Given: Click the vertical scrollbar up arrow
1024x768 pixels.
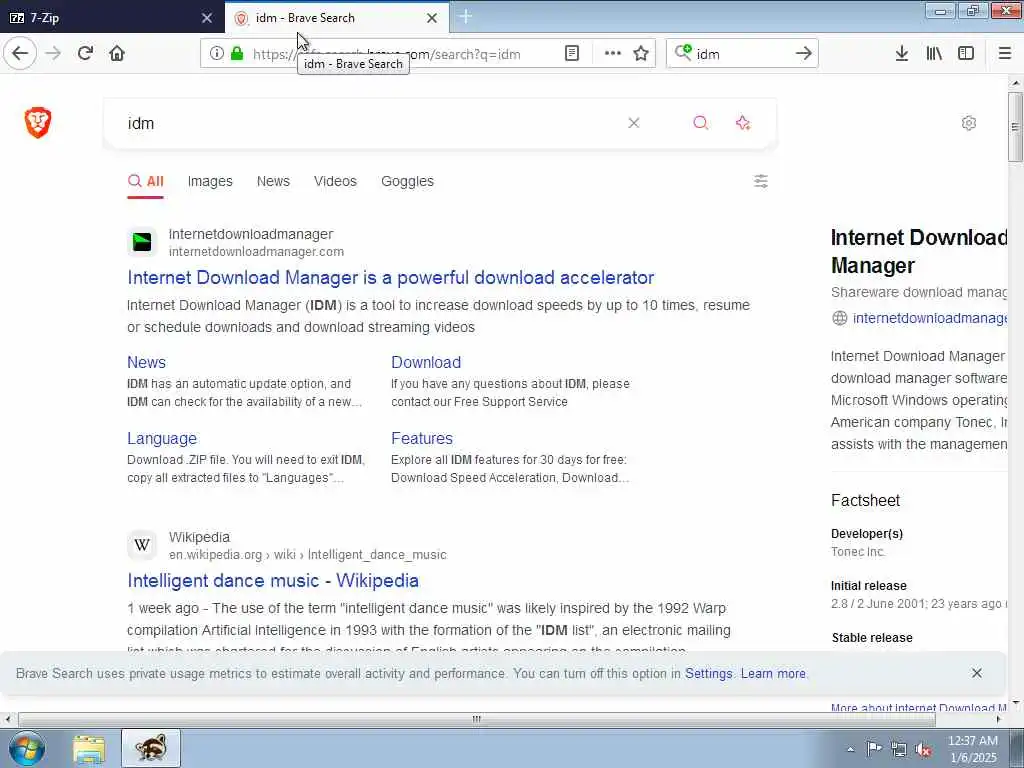Looking at the screenshot, I should pos(1015,82).
